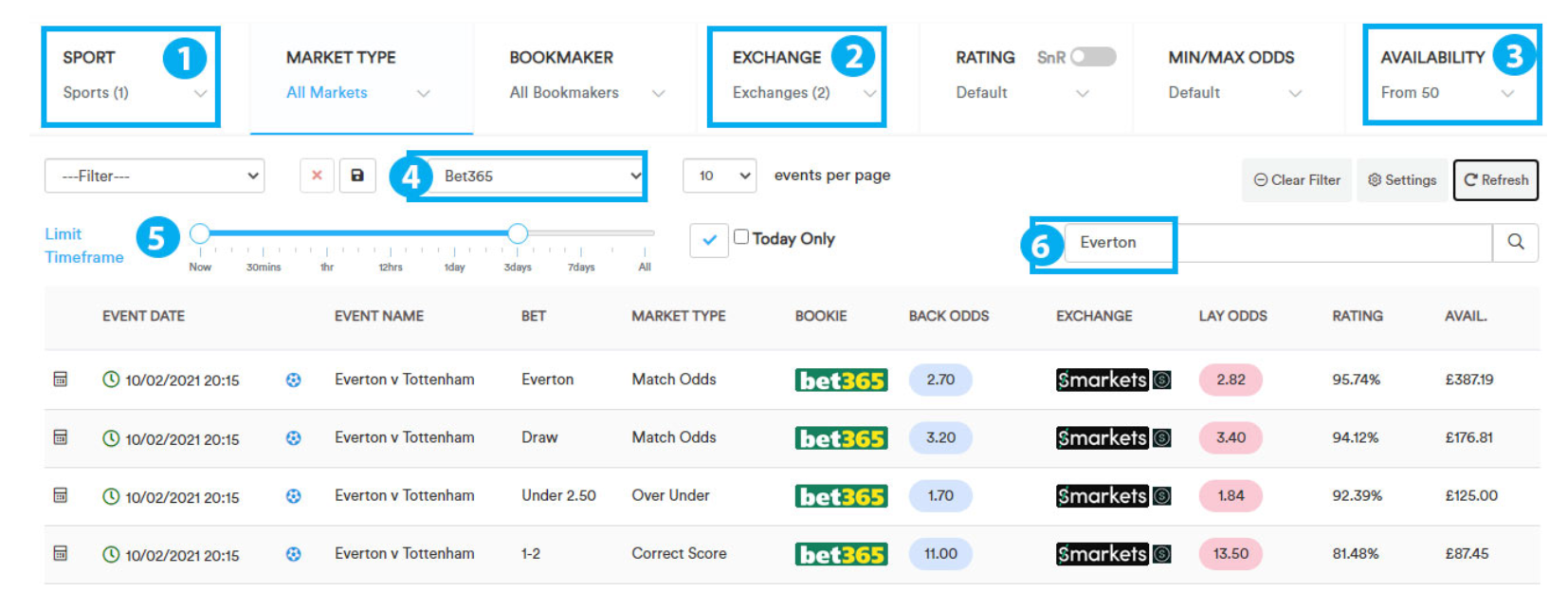This screenshot has width=1568, height=611.
Task: Expand the Sport dropdown
Action: click(131, 77)
